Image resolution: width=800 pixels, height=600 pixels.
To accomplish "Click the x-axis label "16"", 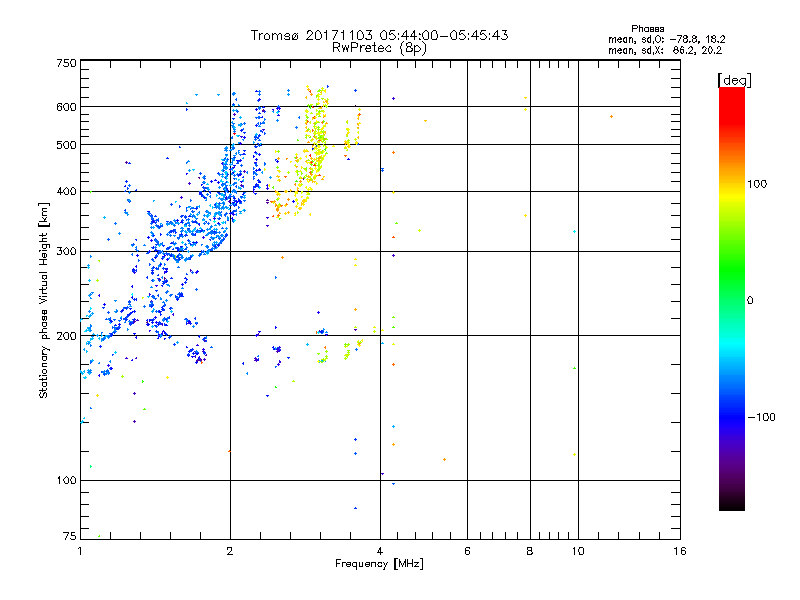I will click(680, 551).
